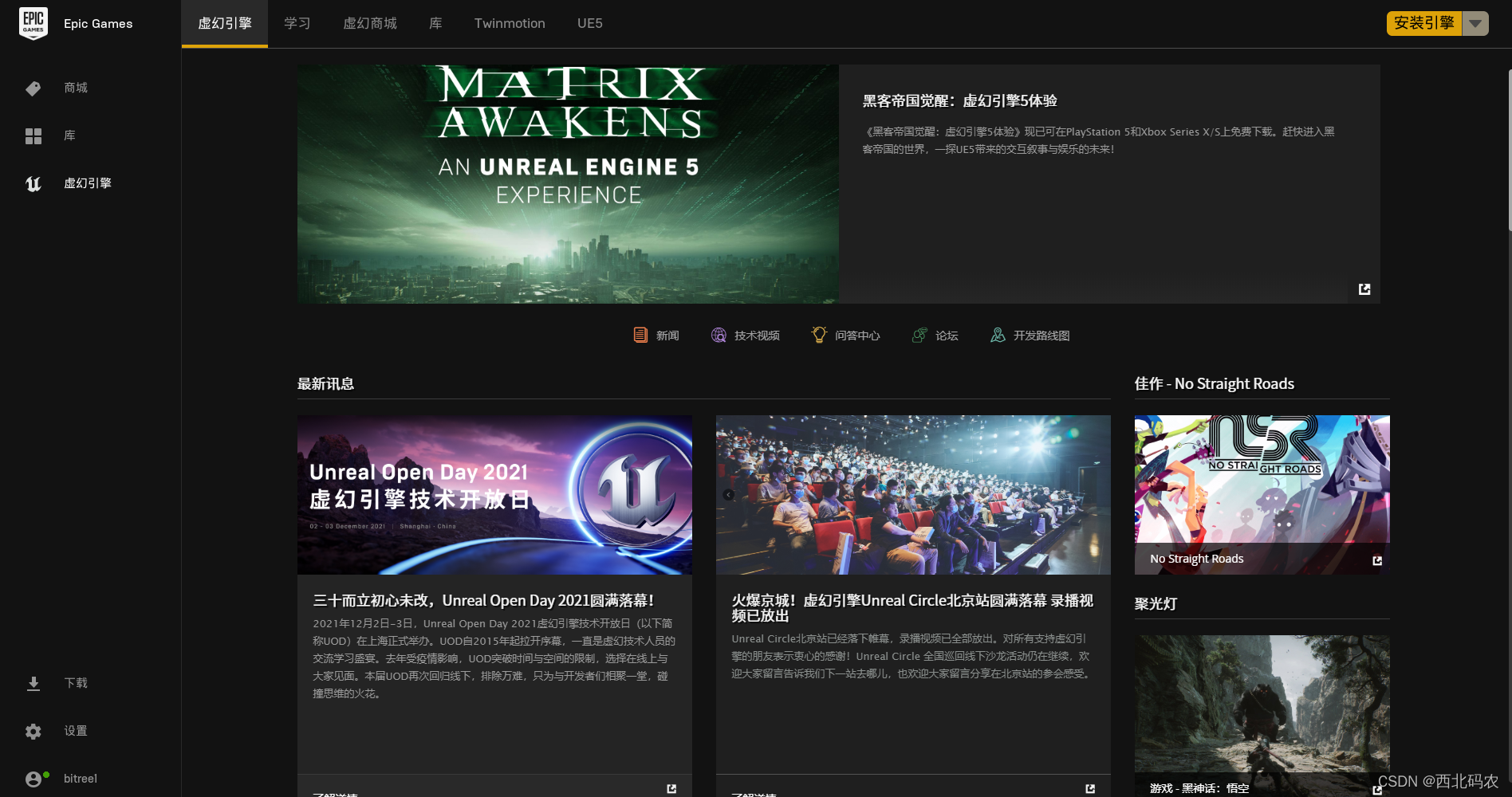Click headline 火爆京城 Unreal Circle北京站

click(x=912, y=608)
